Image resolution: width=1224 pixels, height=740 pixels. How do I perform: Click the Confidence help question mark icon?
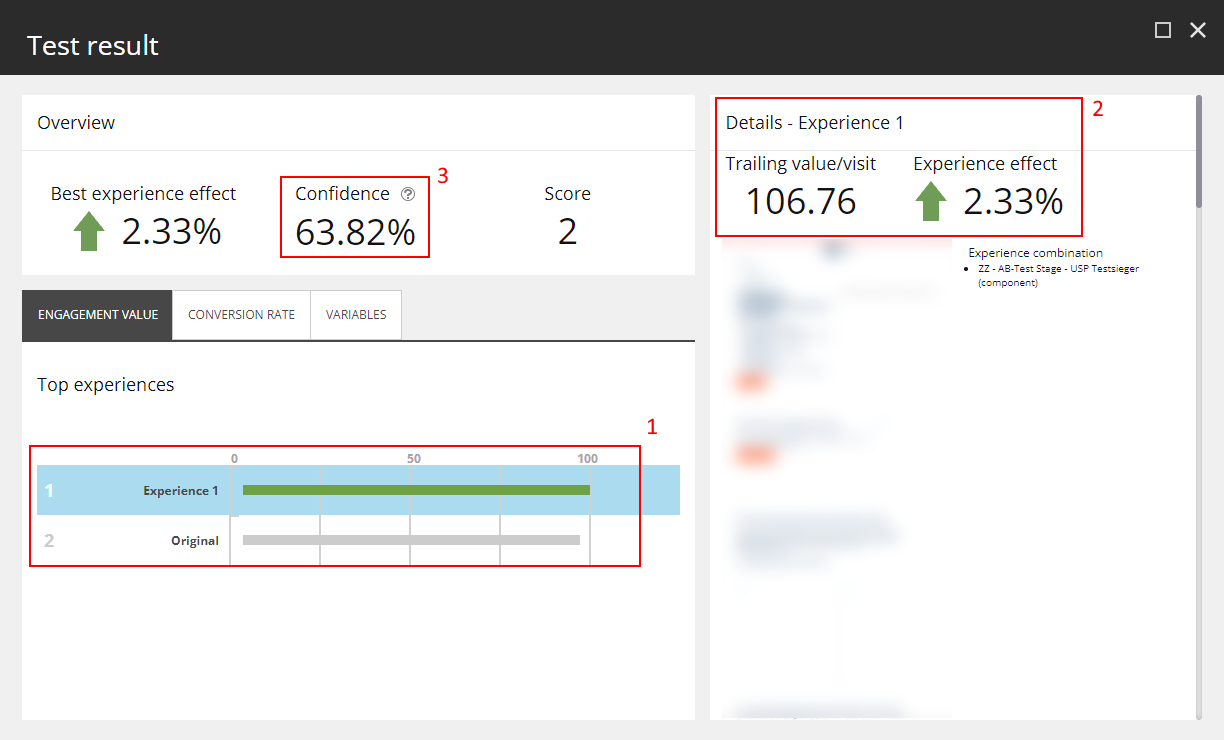(407, 195)
